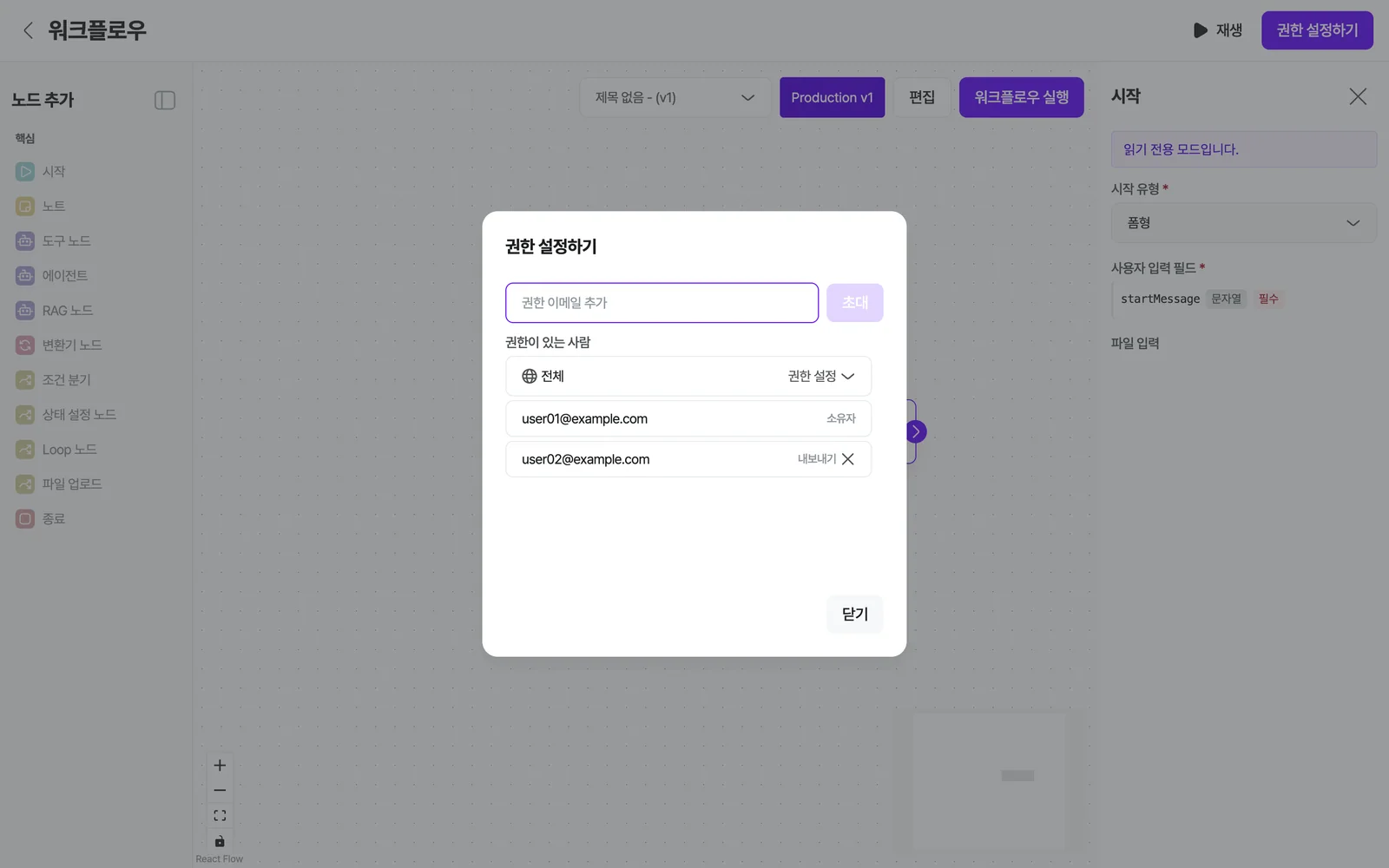Click the 초대 invite button

854,303
